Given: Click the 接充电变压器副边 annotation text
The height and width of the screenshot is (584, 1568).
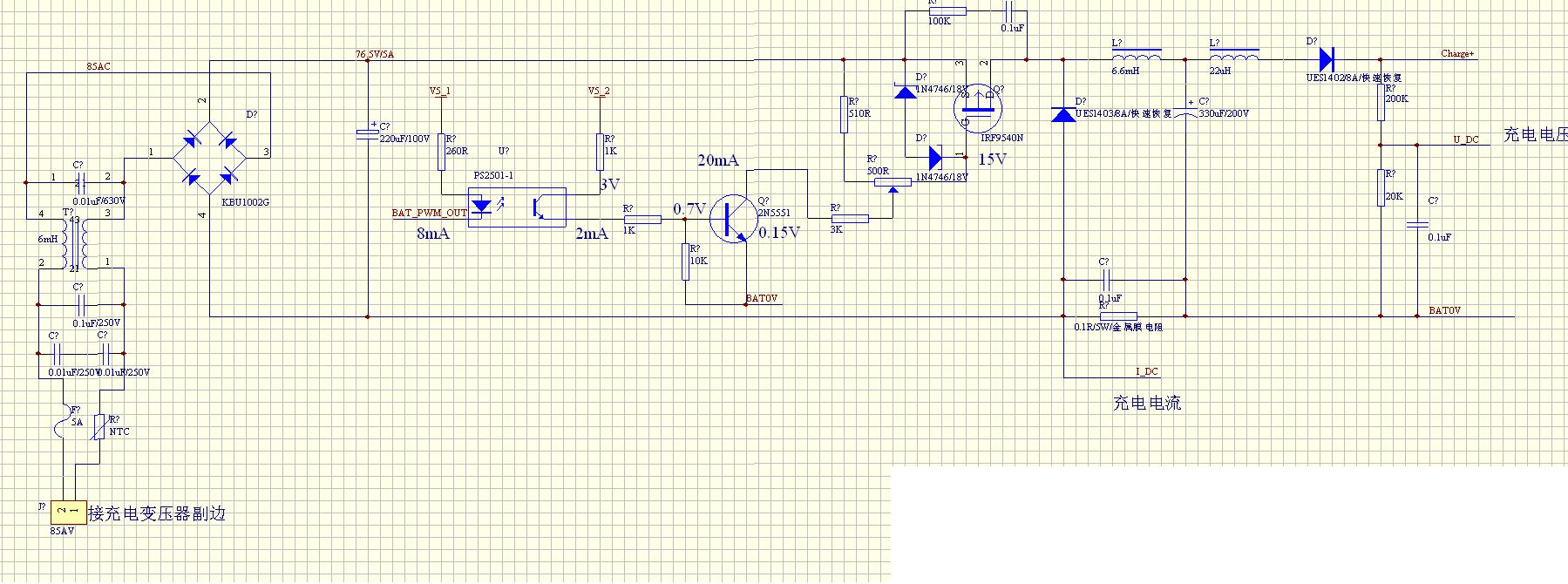Looking at the screenshot, I should (157, 513).
